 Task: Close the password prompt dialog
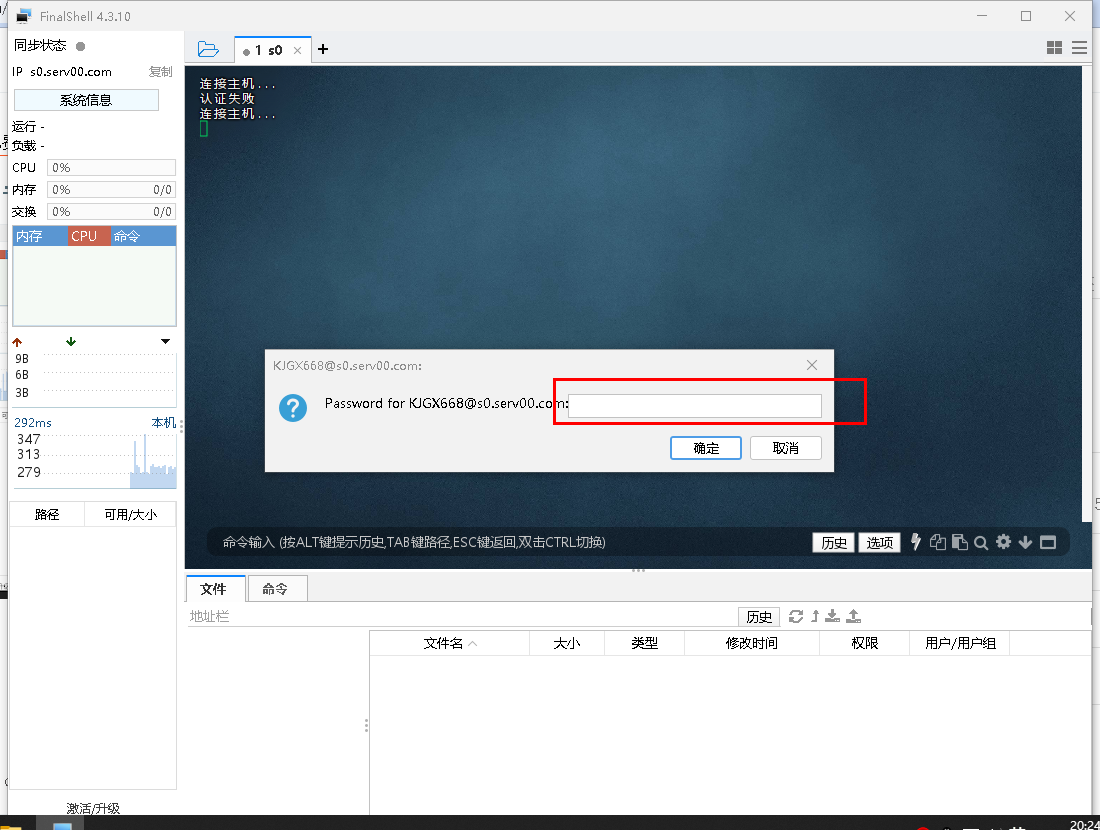point(812,365)
